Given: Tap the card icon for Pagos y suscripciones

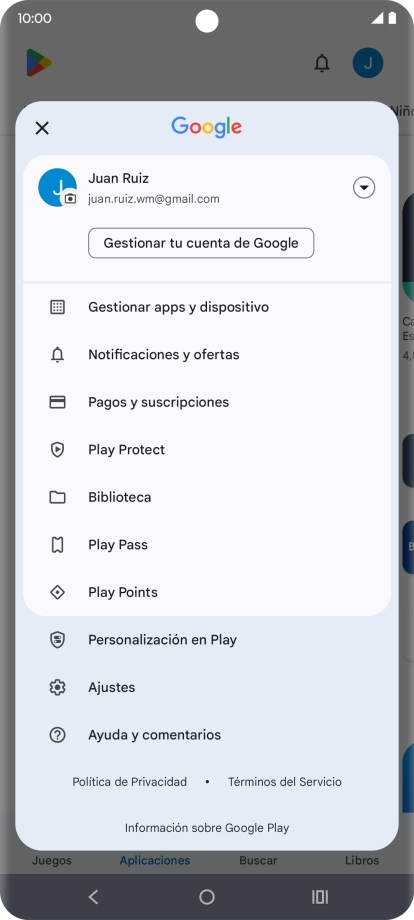Looking at the screenshot, I should tap(57, 402).
